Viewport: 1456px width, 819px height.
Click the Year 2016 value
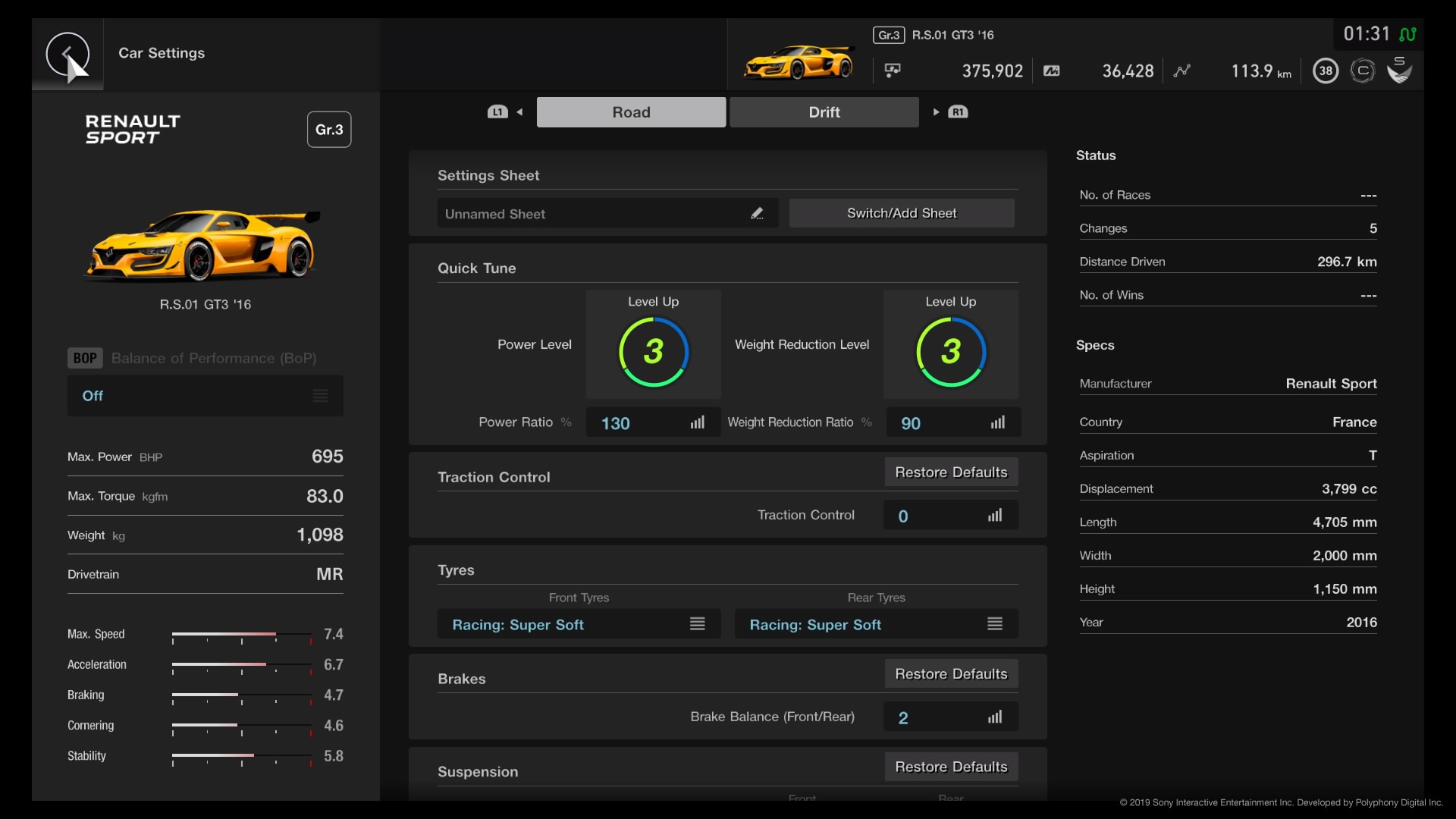coord(1362,623)
